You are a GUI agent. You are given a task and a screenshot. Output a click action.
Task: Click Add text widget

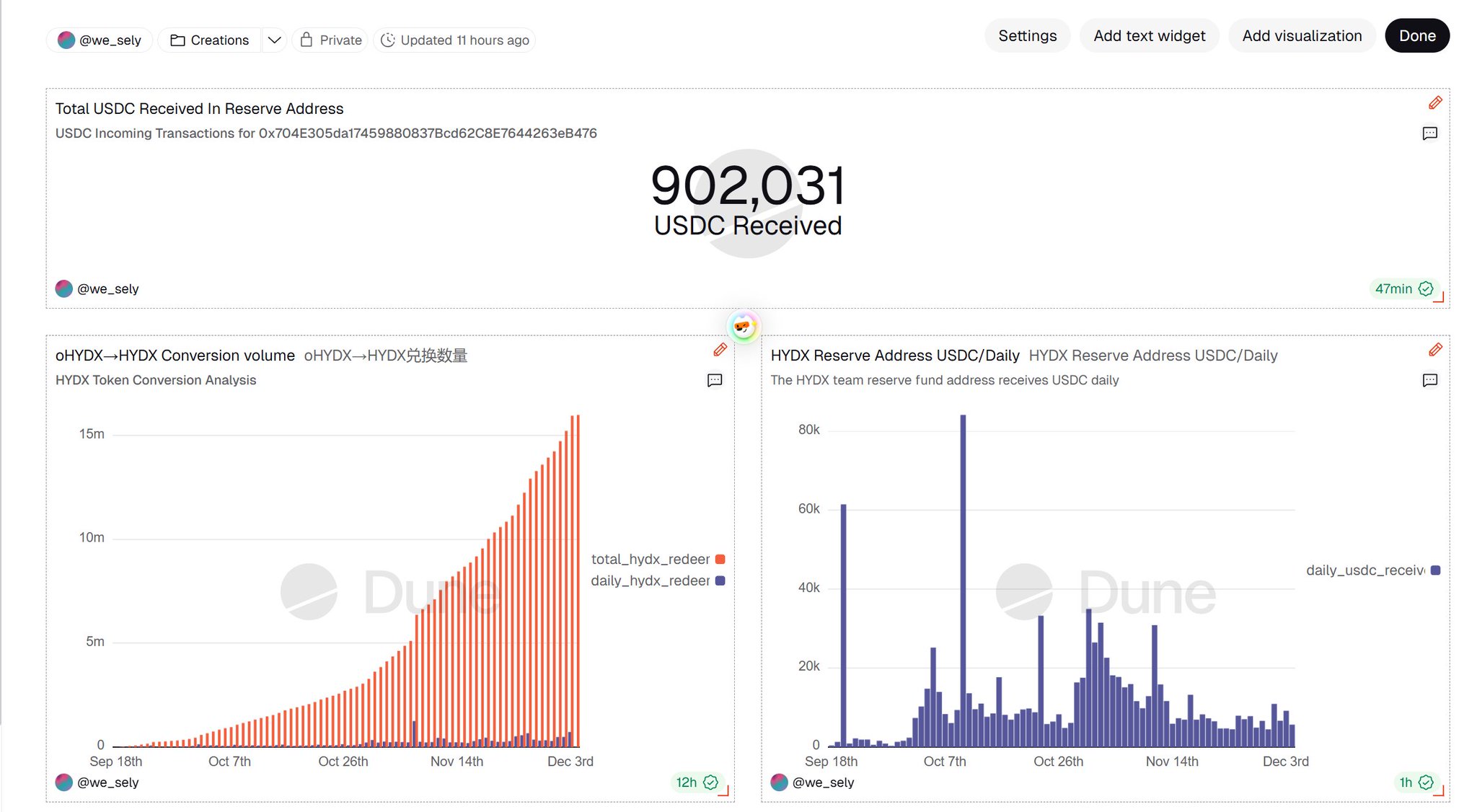click(1149, 36)
